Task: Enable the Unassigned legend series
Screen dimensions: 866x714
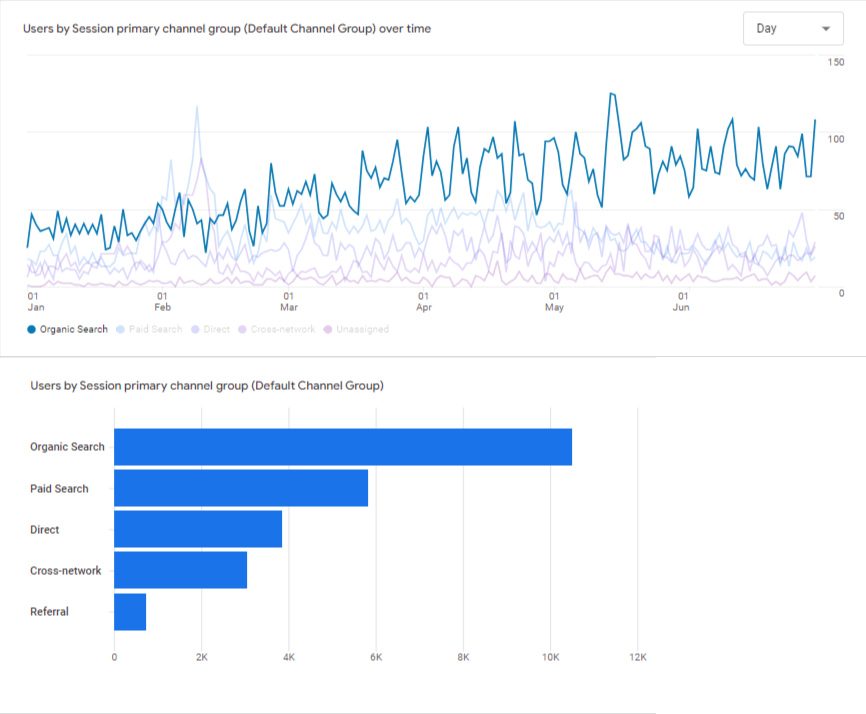Action: pyautogui.click(x=362, y=329)
